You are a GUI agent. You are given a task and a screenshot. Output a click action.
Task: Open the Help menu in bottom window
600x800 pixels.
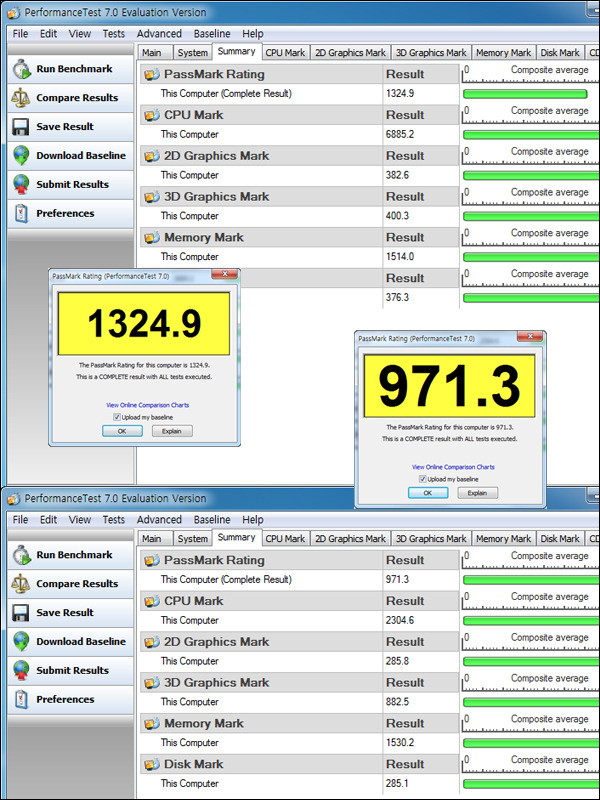point(253,520)
